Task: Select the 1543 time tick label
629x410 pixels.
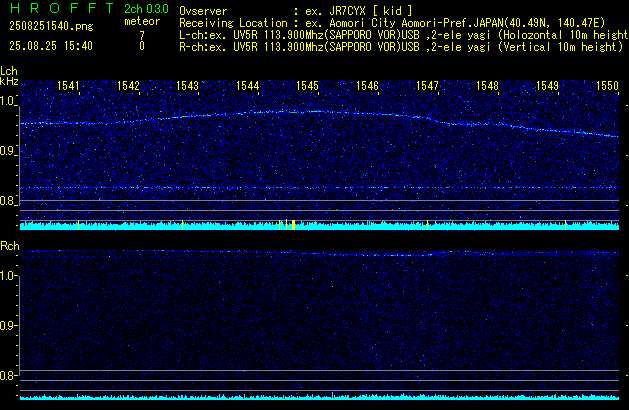Action: tap(188, 86)
